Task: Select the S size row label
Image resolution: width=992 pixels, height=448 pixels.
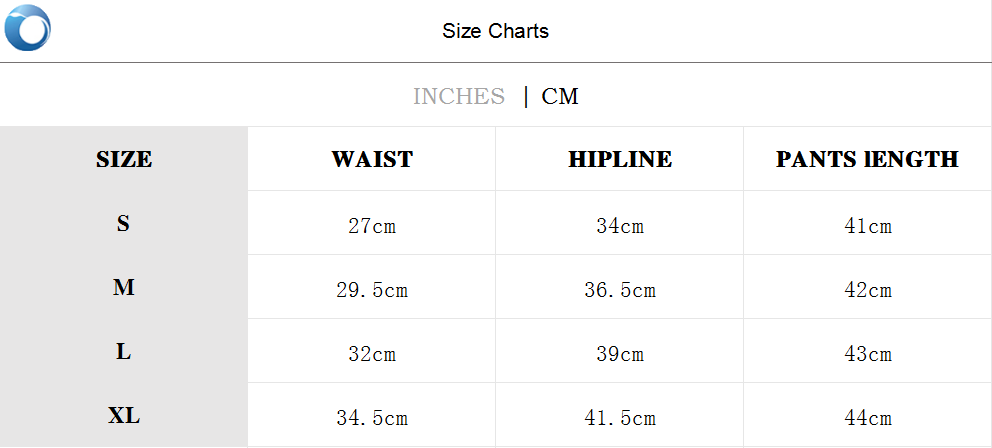Action: [x=124, y=224]
